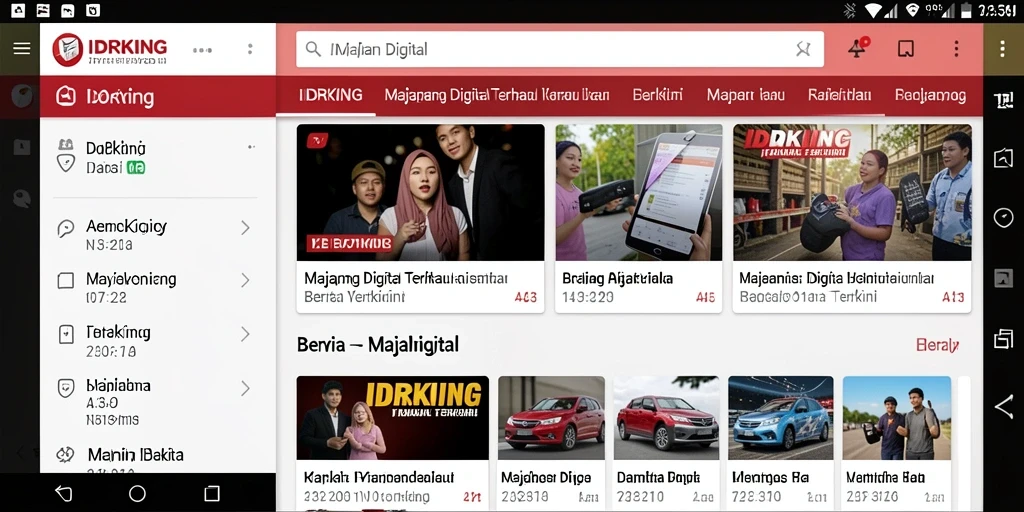Open the Memitdhe Bab two men thumbnail
Screen dimensions: 1024x512
[897, 418]
